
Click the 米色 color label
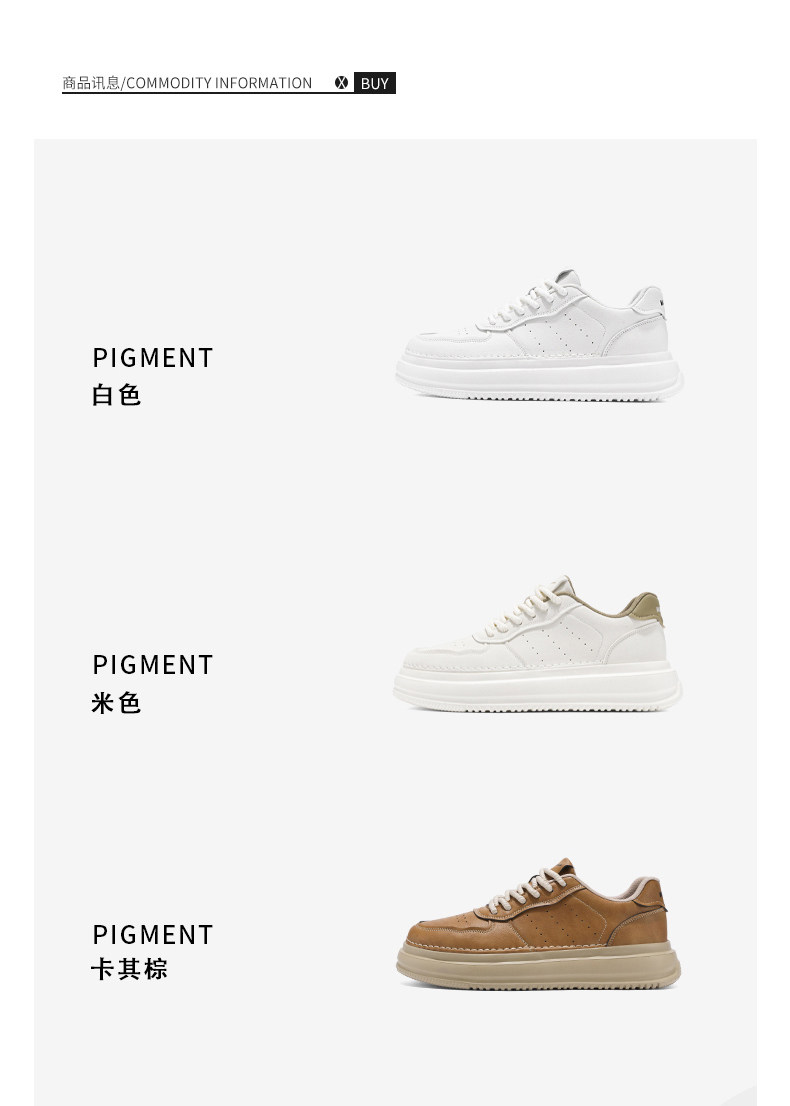tap(116, 703)
